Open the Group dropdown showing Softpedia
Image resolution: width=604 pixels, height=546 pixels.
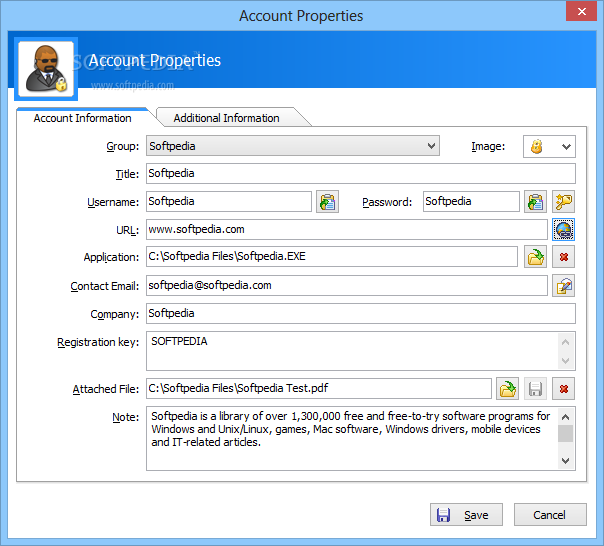[x=293, y=146]
